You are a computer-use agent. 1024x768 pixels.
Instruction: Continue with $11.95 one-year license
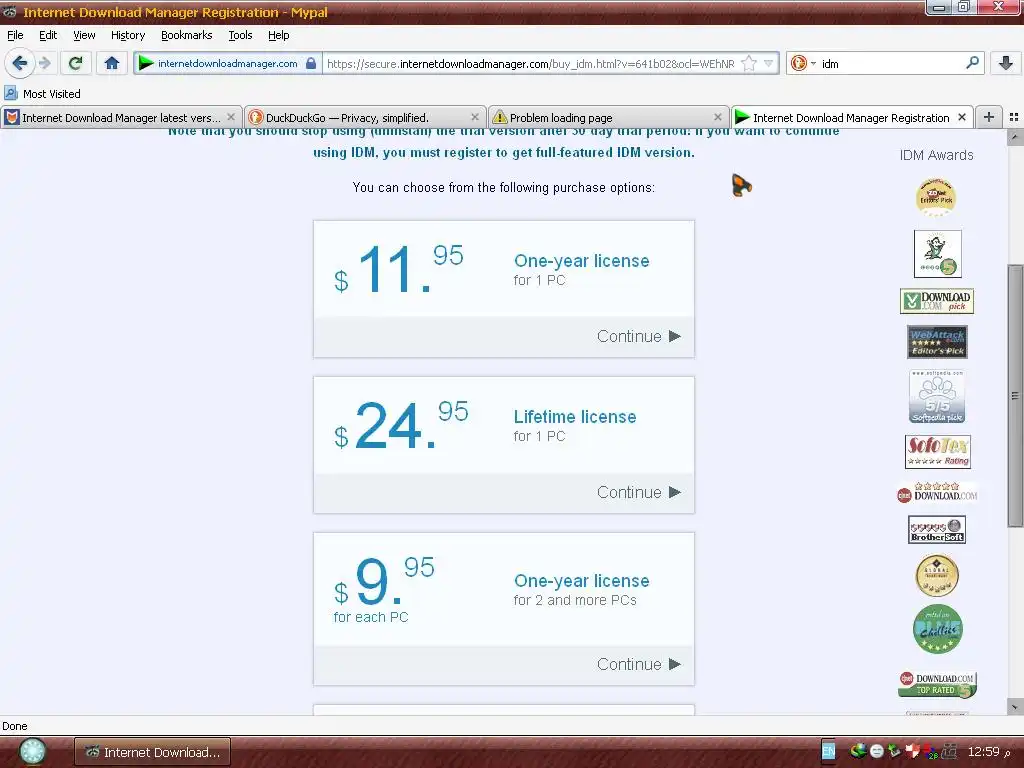(639, 336)
